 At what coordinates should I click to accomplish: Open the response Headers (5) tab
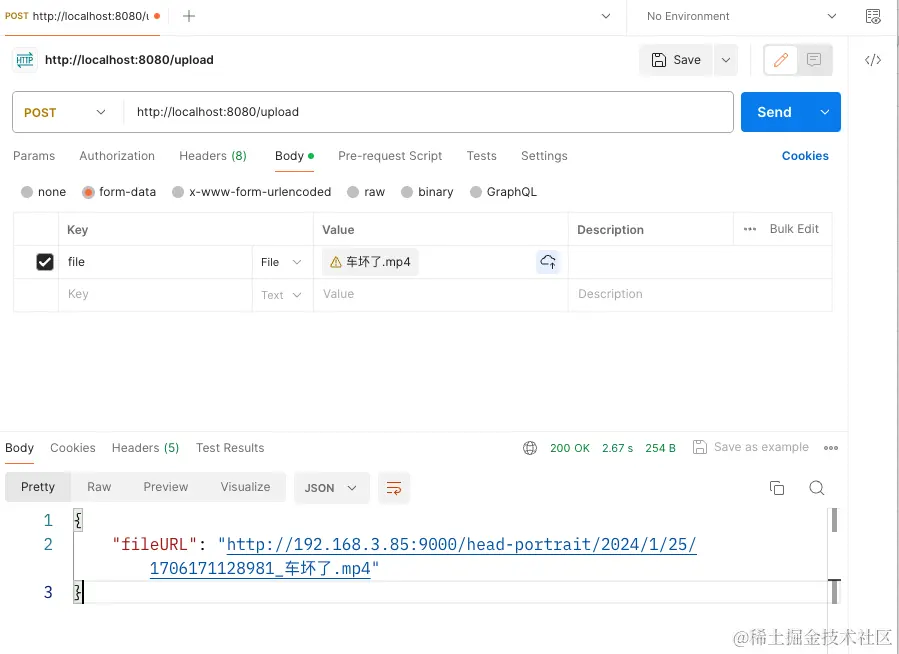(x=145, y=448)
